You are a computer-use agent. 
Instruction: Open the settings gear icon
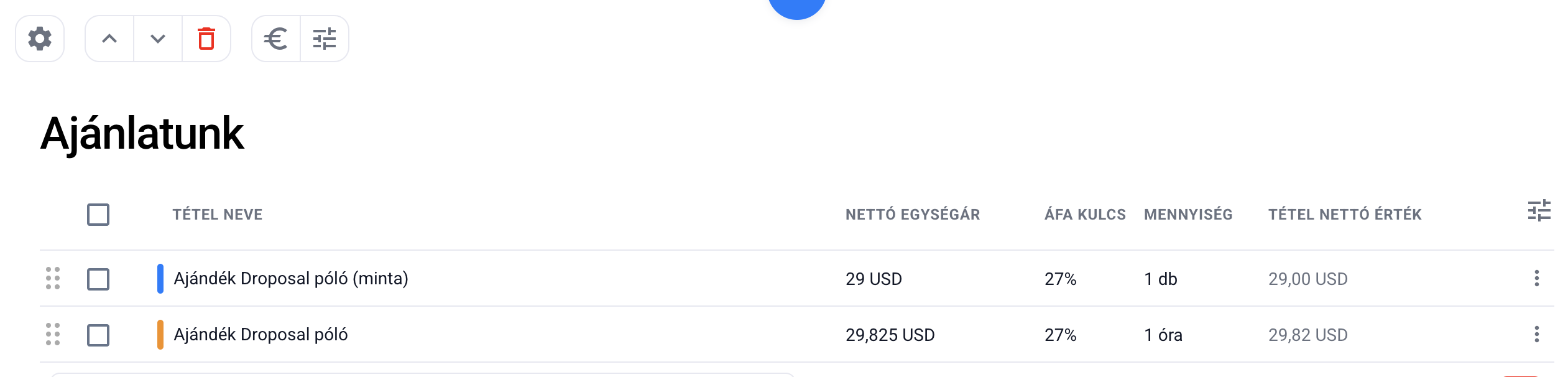(40, 39)
